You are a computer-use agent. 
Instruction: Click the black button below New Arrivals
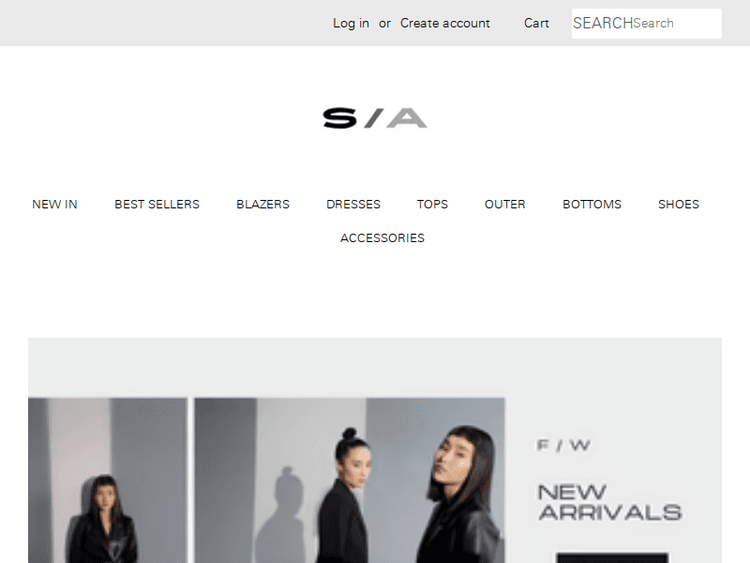tap(612, 558)
